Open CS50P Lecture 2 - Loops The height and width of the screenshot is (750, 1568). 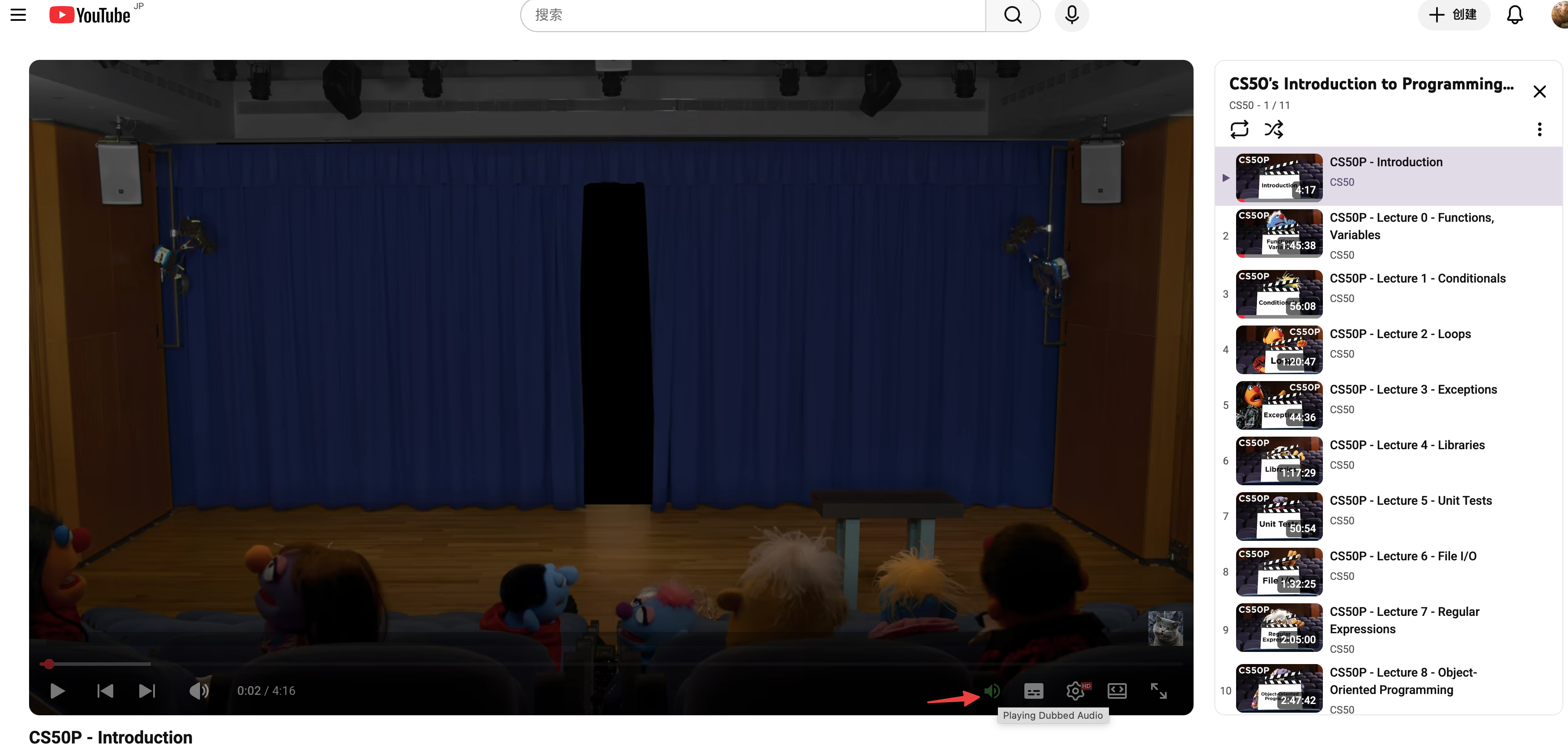pos(1399,334)
